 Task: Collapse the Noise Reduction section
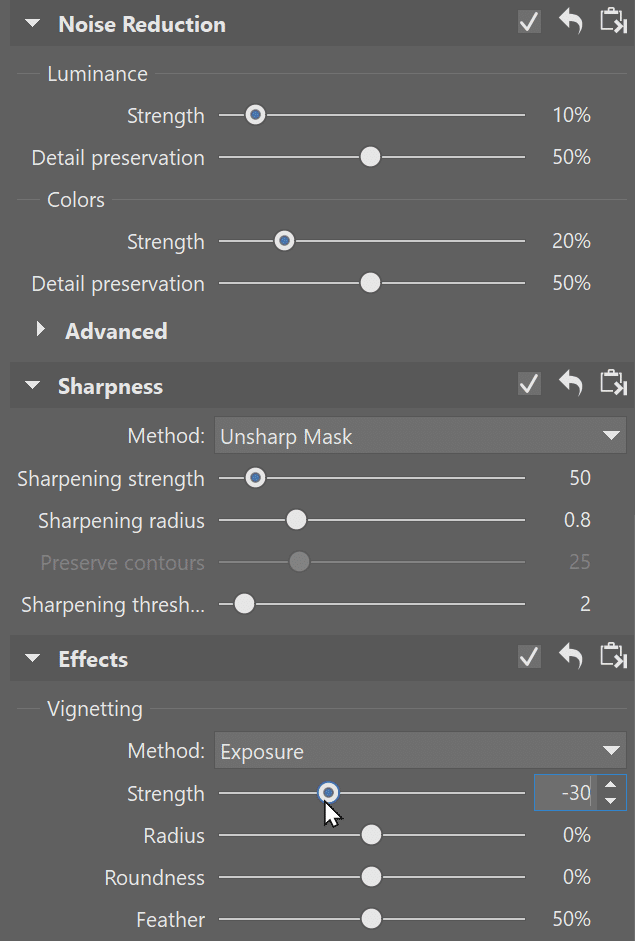32,24
